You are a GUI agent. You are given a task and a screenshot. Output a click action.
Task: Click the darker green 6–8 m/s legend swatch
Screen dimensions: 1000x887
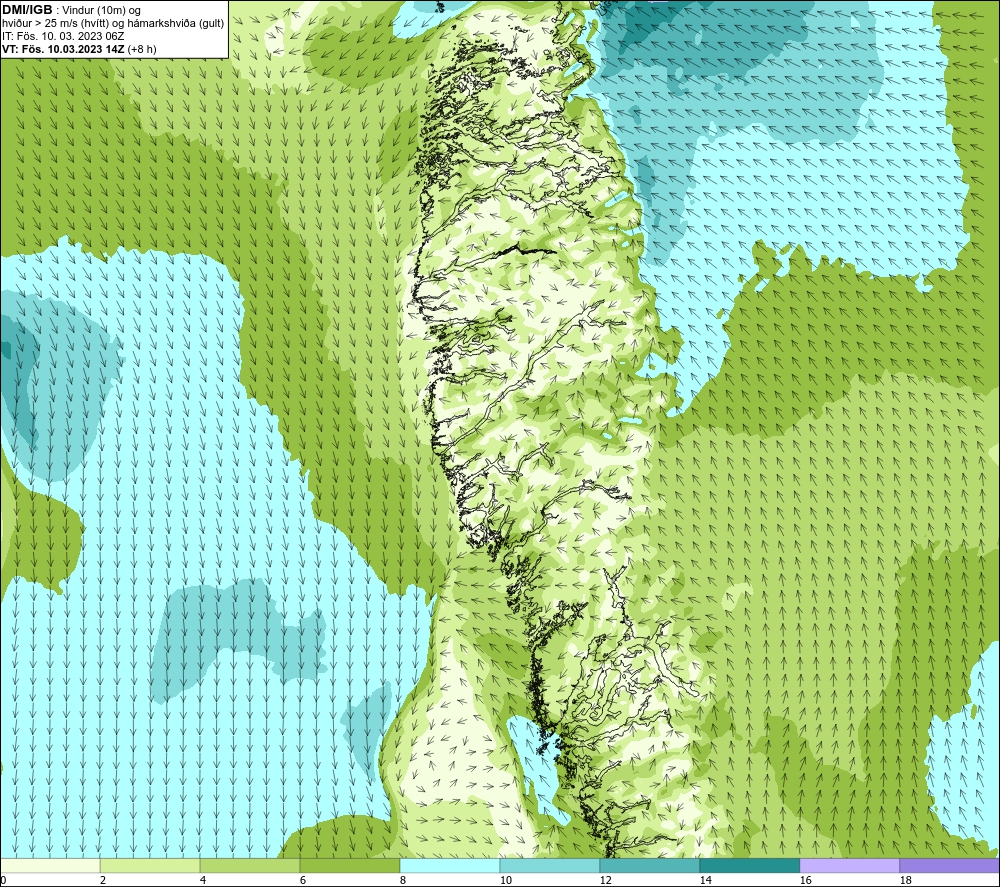[350, 865]
